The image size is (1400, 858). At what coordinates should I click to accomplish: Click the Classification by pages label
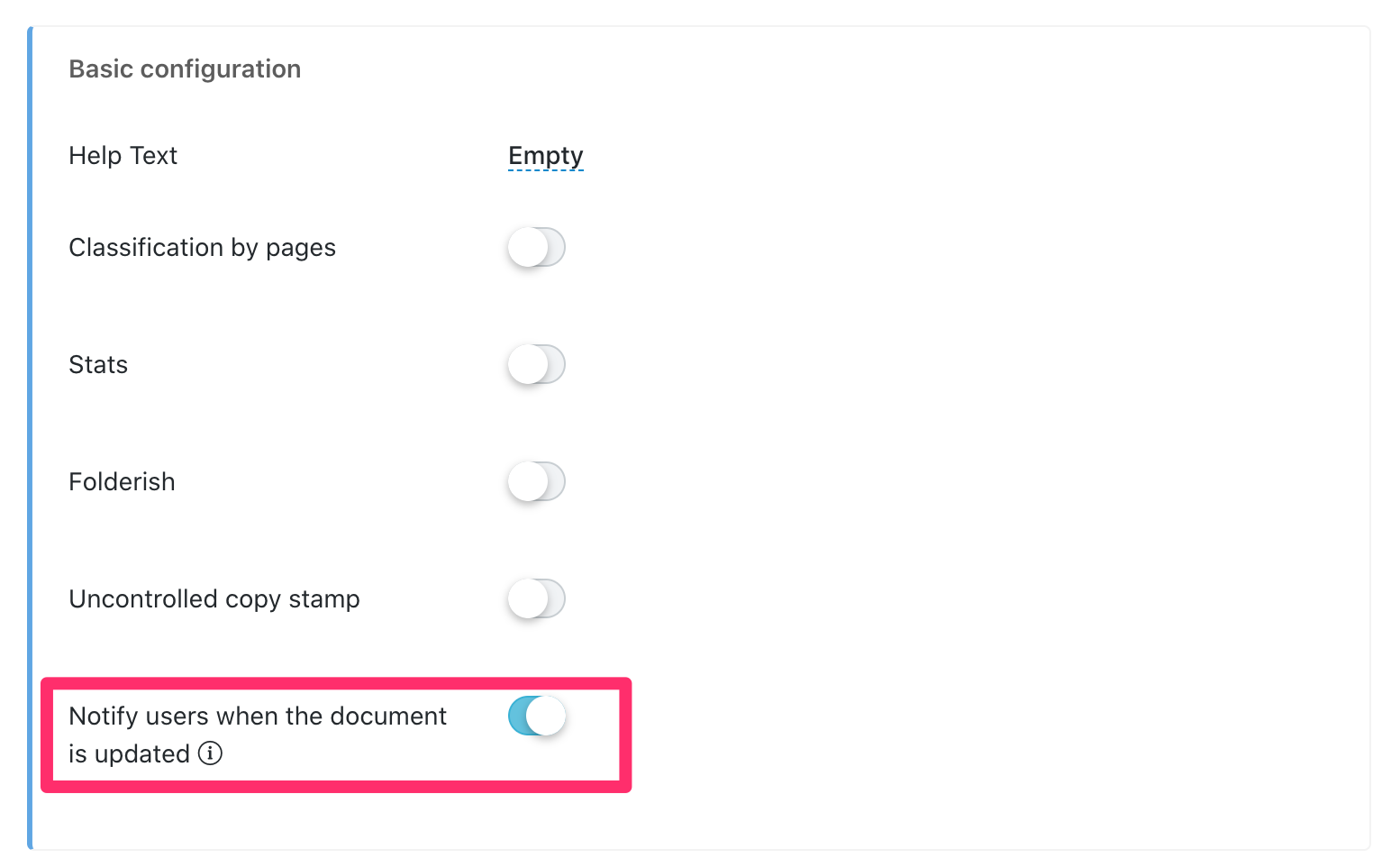click(x=202, y=248)
